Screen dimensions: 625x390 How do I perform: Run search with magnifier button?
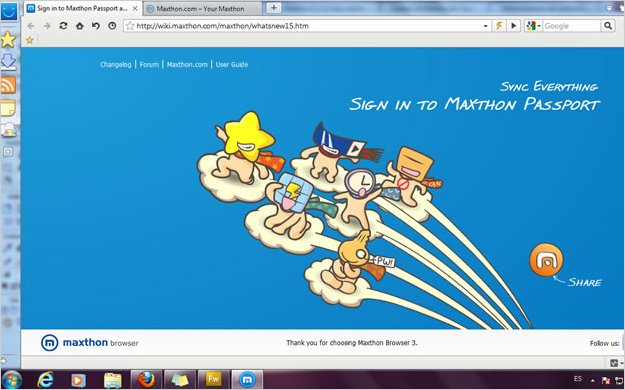[x=607, y=26]
